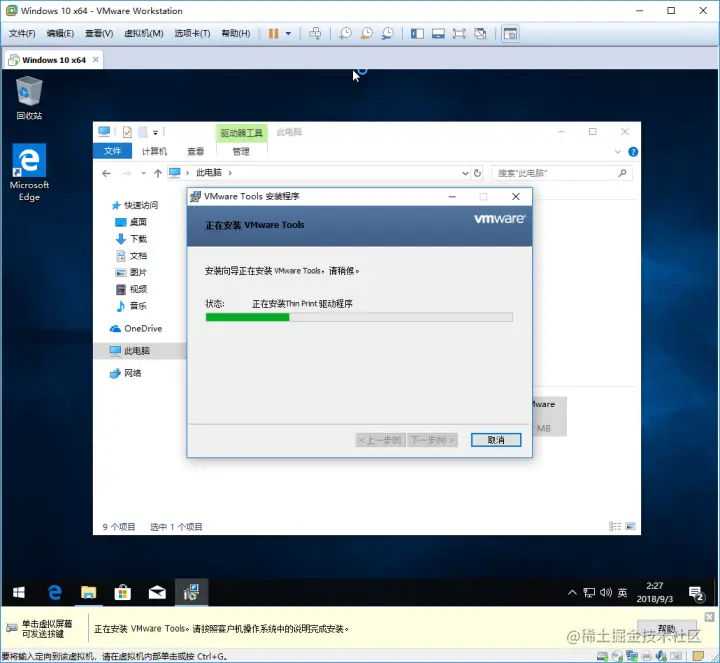Click the take snapshot clock icon
The width and height of the screenshot is (720, 663).
point(345,34)
